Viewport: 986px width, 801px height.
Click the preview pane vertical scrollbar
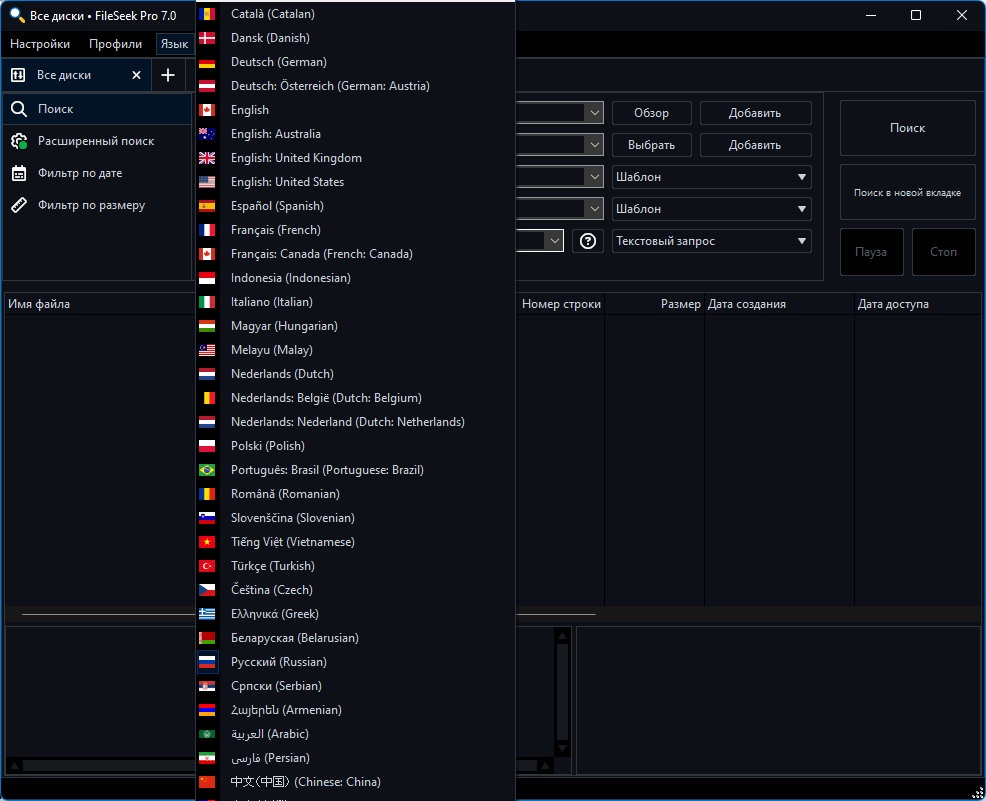563,692
